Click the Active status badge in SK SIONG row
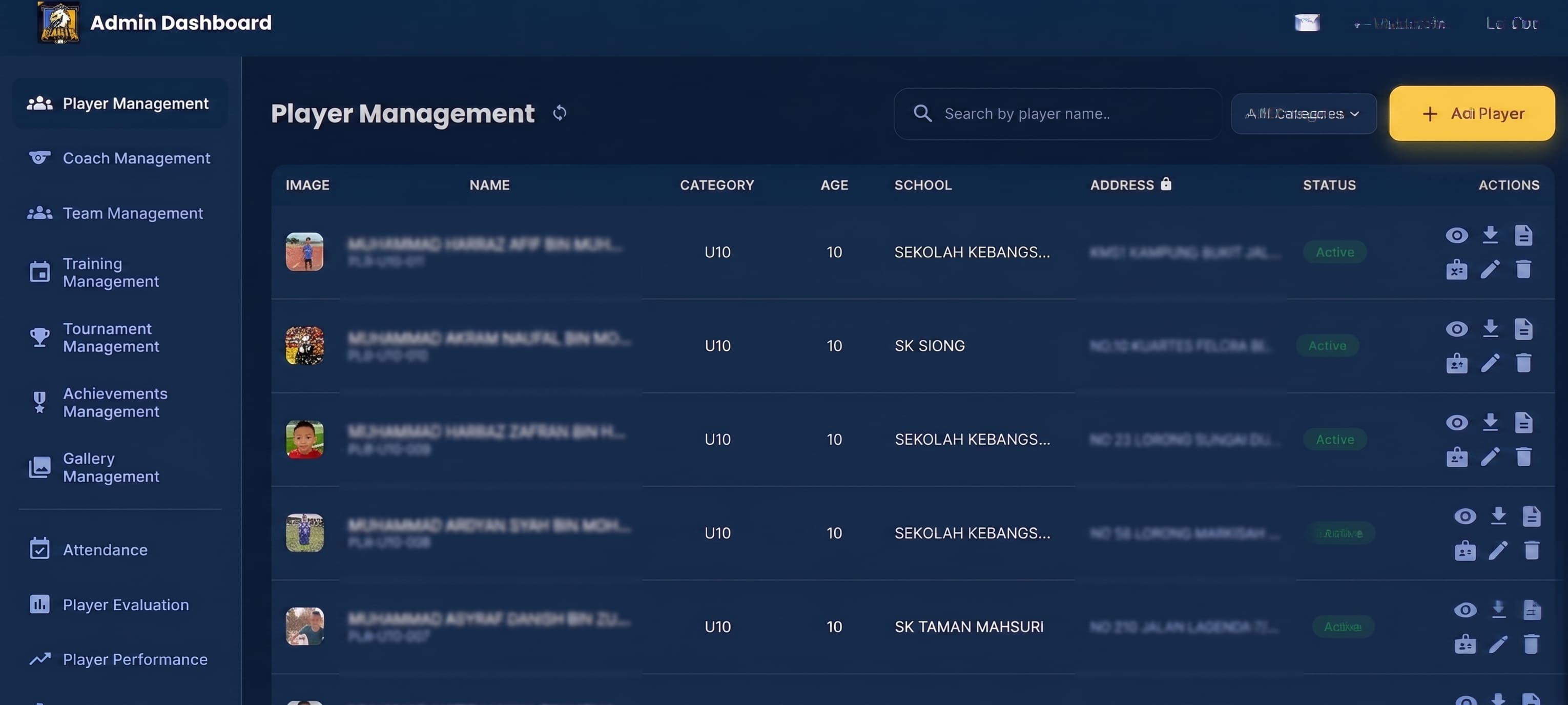Screen dimensions: 1568x705 [1327, 346]
